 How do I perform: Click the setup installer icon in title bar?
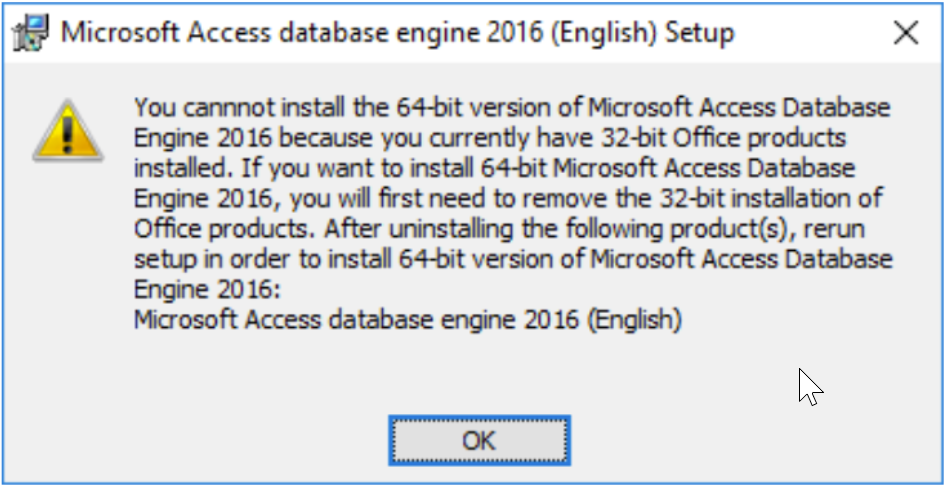(32, 33)
